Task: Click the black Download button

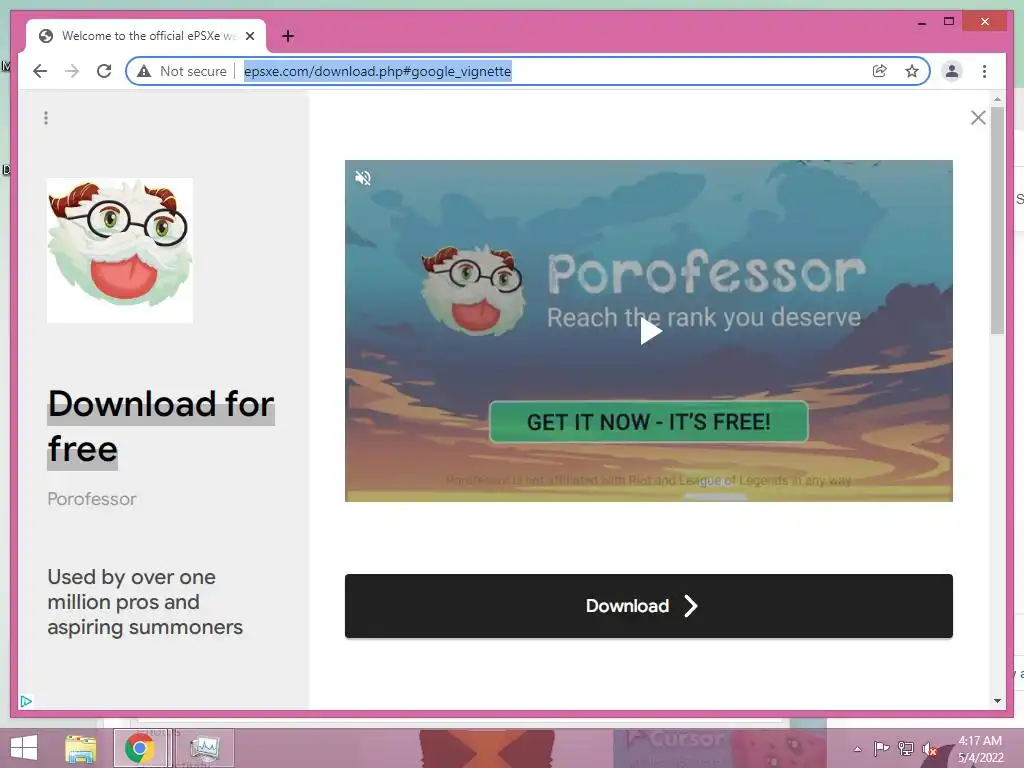Action: 648,606
